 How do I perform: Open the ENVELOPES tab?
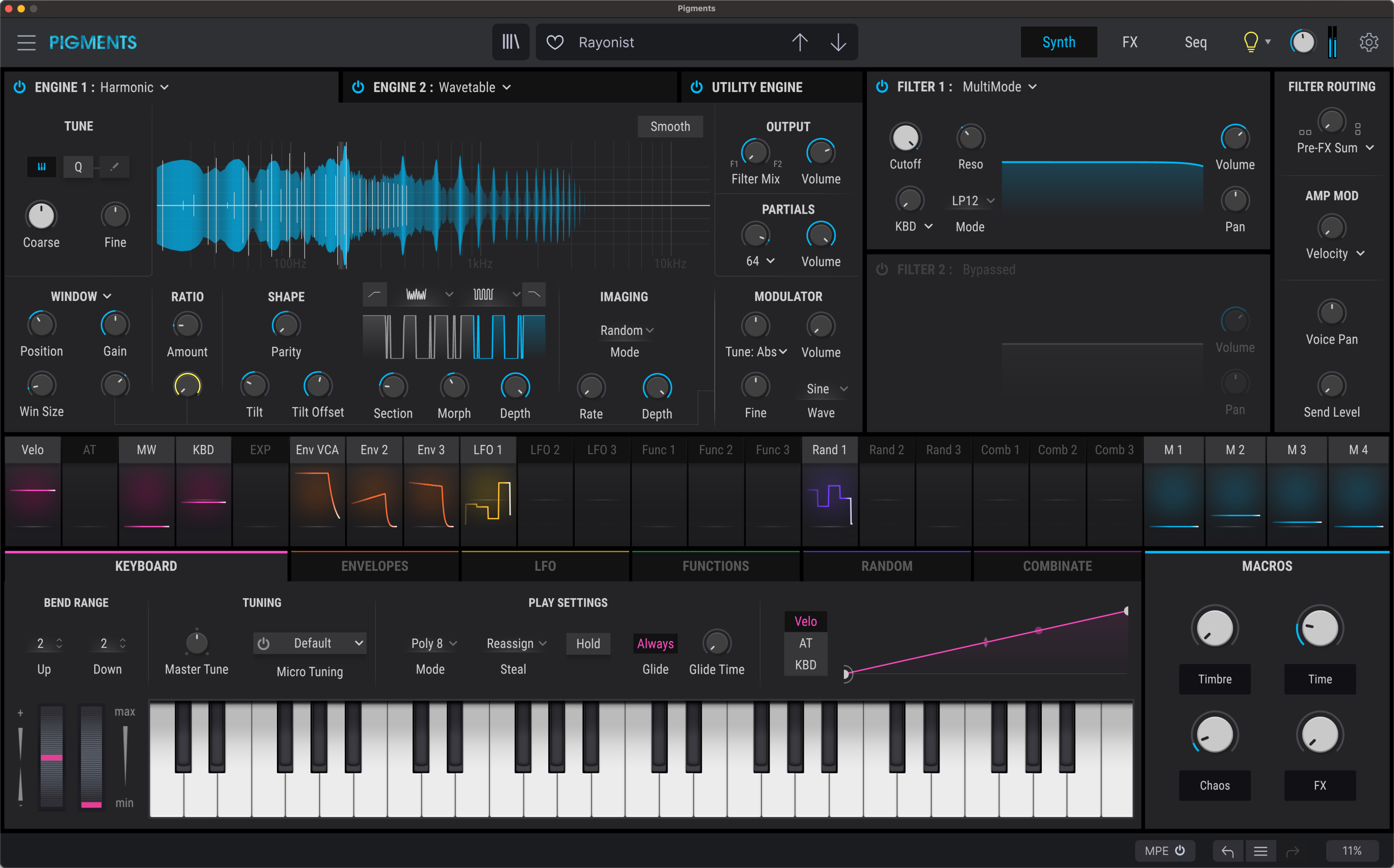[x=375, y=566]
